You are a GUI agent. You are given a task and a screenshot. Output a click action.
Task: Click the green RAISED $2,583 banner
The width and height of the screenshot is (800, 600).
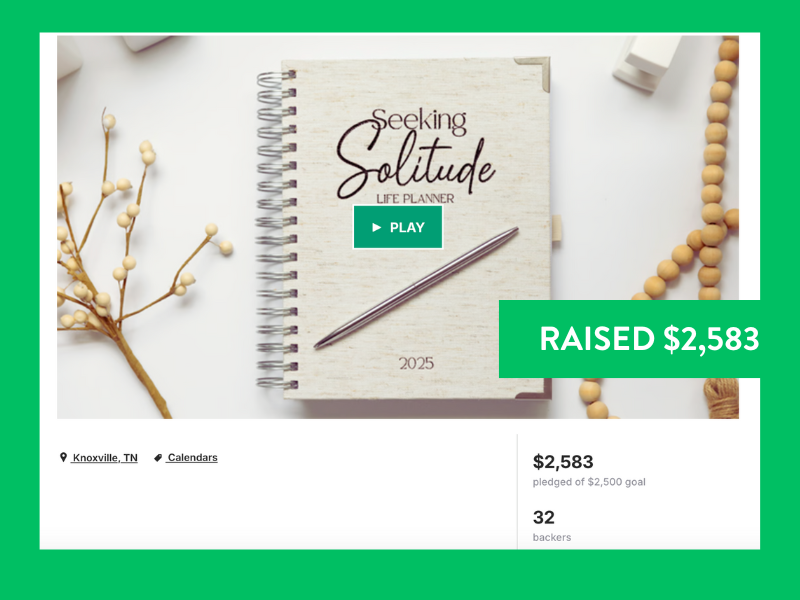(x=629, y=339)
